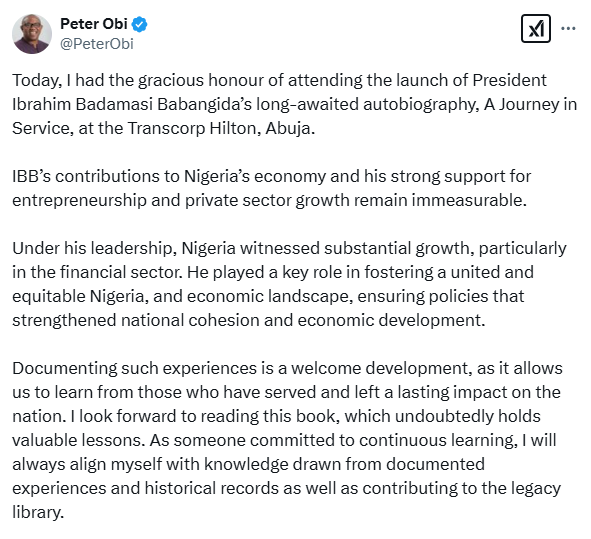Open the three-dot more options menu

click(568, 28)
